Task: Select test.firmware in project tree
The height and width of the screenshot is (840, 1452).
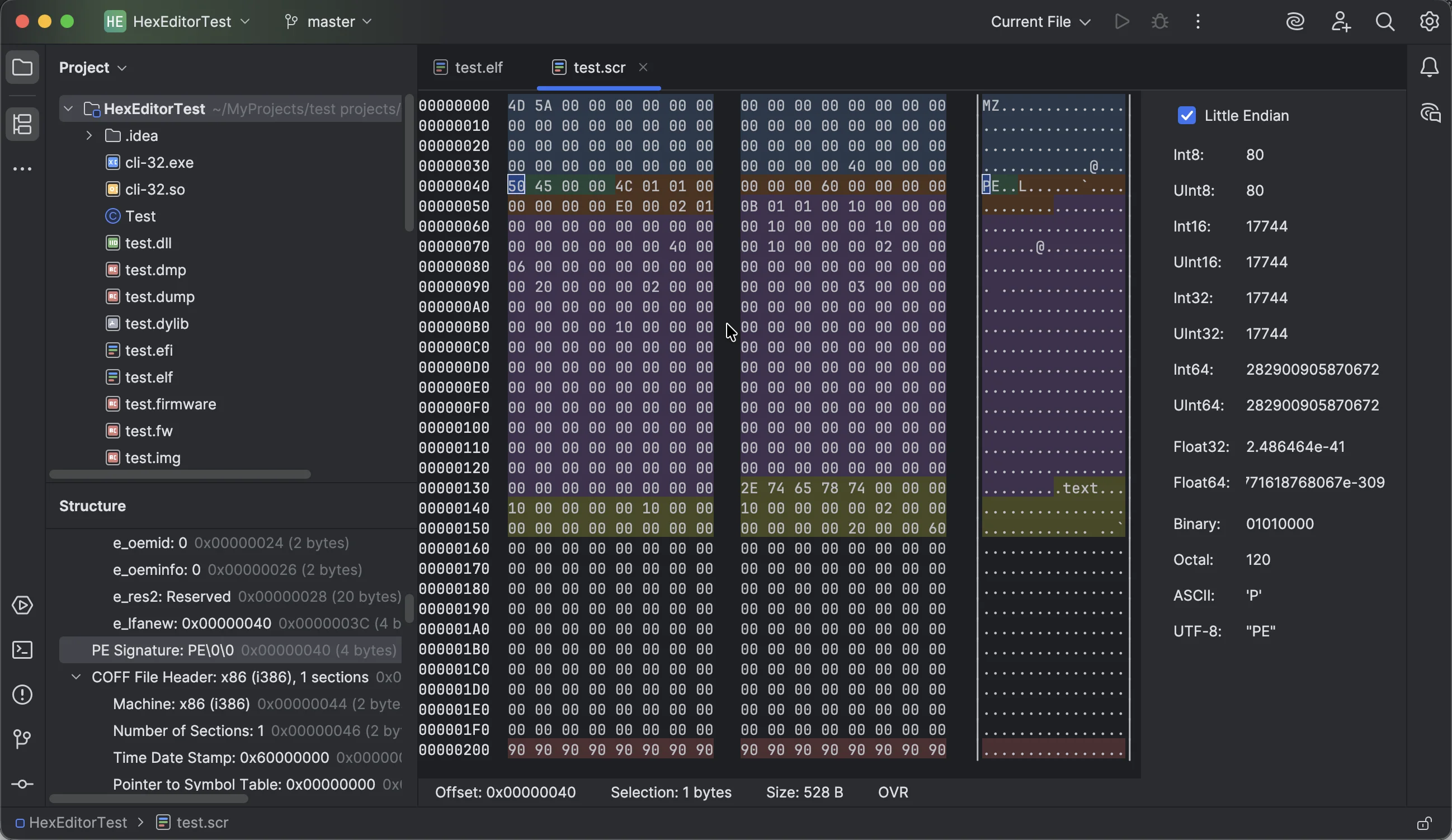Action: 161,404
